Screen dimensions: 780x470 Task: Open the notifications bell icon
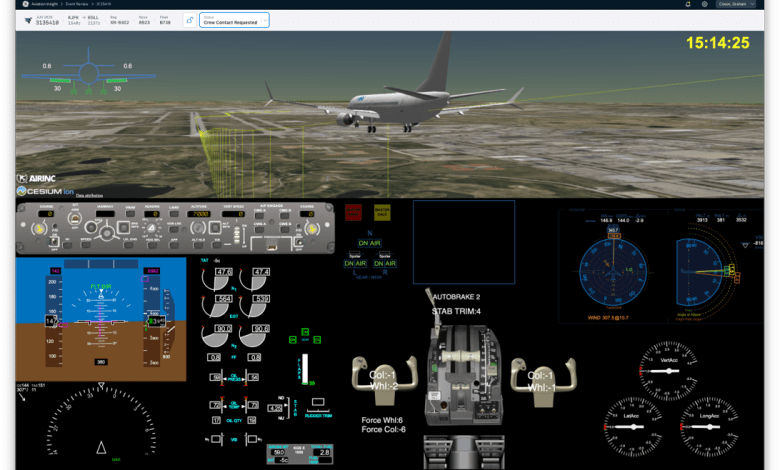point(688,4)
